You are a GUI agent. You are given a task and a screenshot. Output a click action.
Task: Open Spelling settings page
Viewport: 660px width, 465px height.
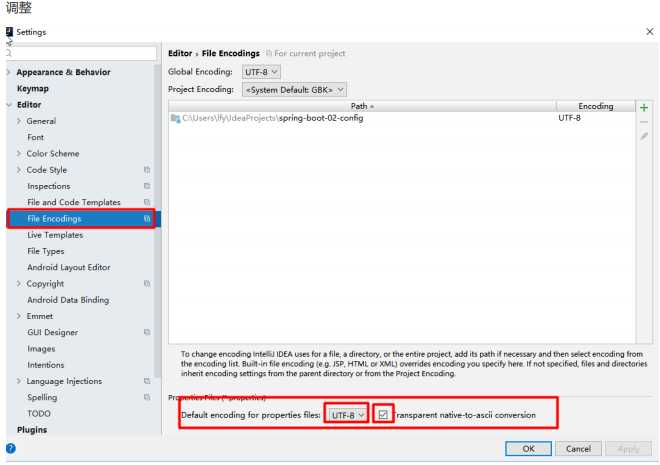click(x=42, y=397)
